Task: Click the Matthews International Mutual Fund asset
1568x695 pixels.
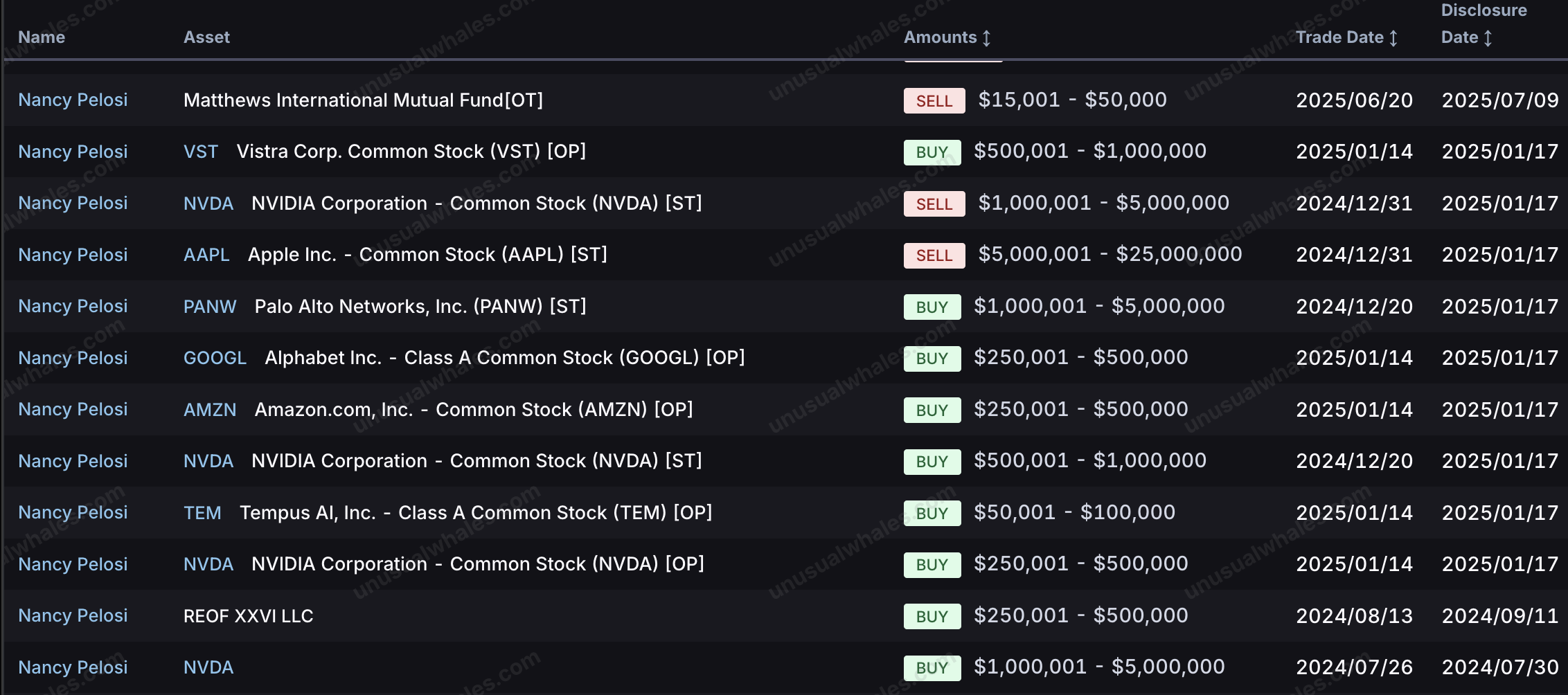Action: [x=363, y=100]
